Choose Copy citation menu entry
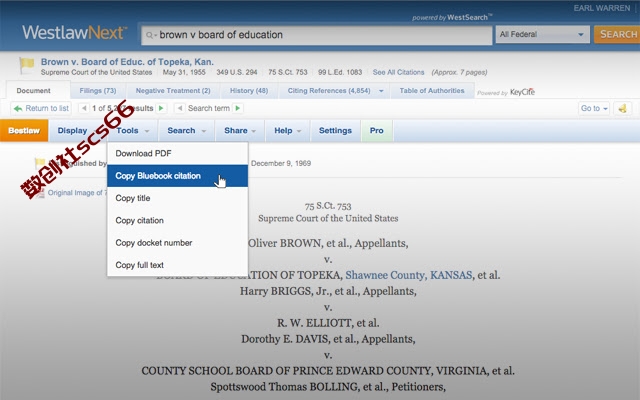The width and height of the screenshot is (640, 400). click(x=177, y=220)
